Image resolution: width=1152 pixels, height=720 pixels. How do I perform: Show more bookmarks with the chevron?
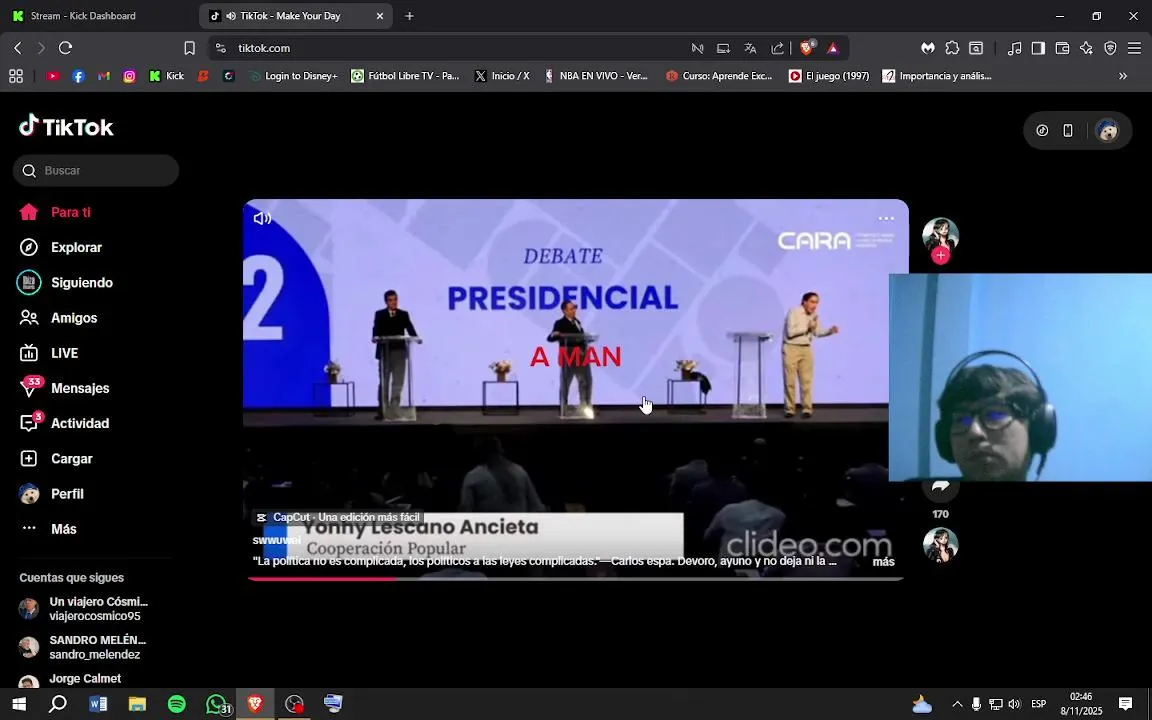coord(1123,76)
